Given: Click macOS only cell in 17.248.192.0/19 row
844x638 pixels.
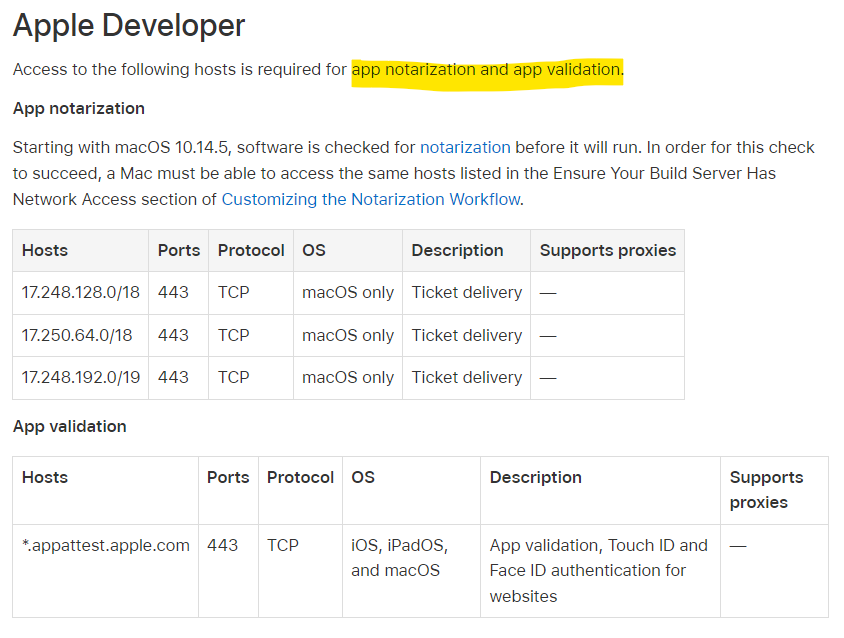Looking at the screenshot, I should 348,377.
